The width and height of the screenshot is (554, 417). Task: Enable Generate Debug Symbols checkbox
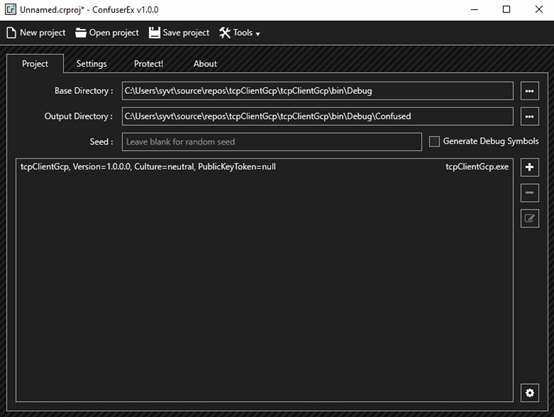pyautogui.click(x=434, y=141)
